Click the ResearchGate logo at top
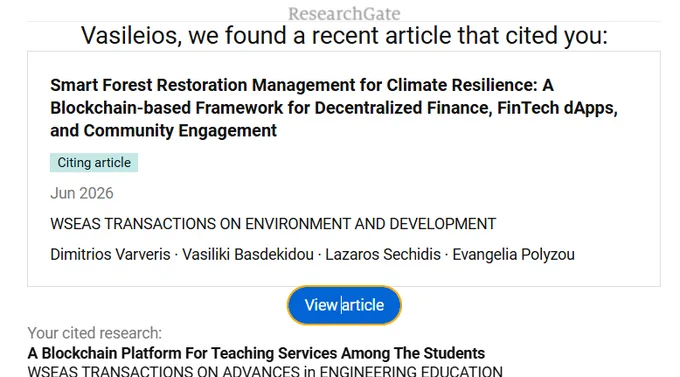The image size is (680, 377). click(344, 13)
